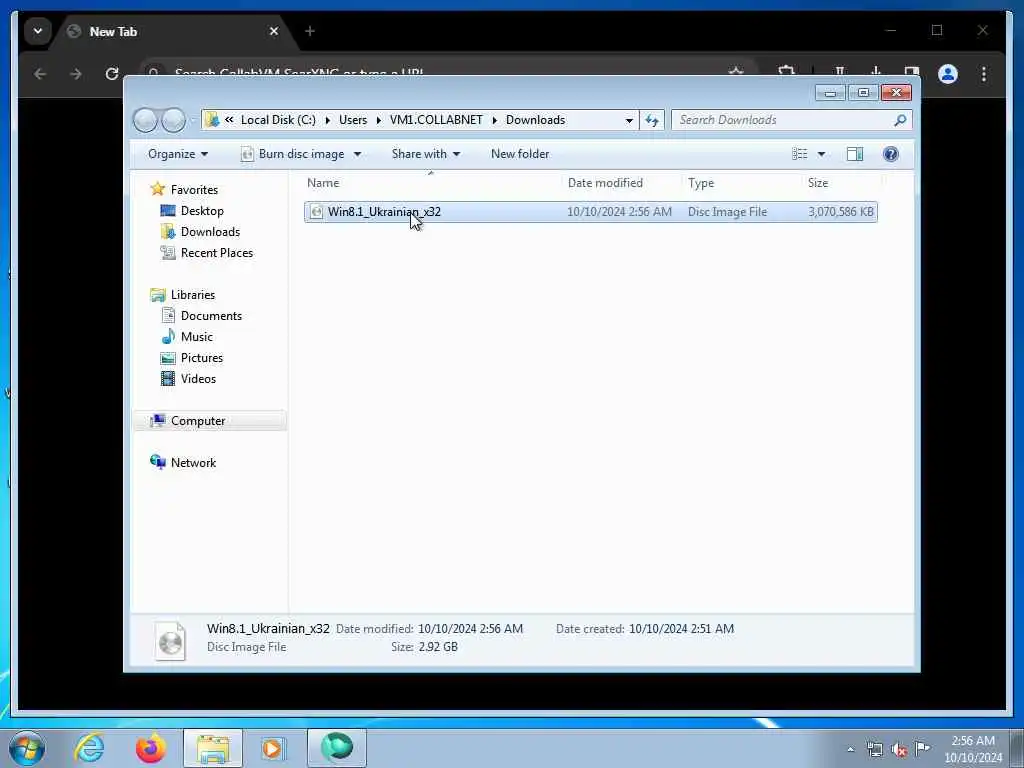Screen dimensions: 1024x768
Task: Show hidden tray icons arrow
Action: click(x=850, y=750)
